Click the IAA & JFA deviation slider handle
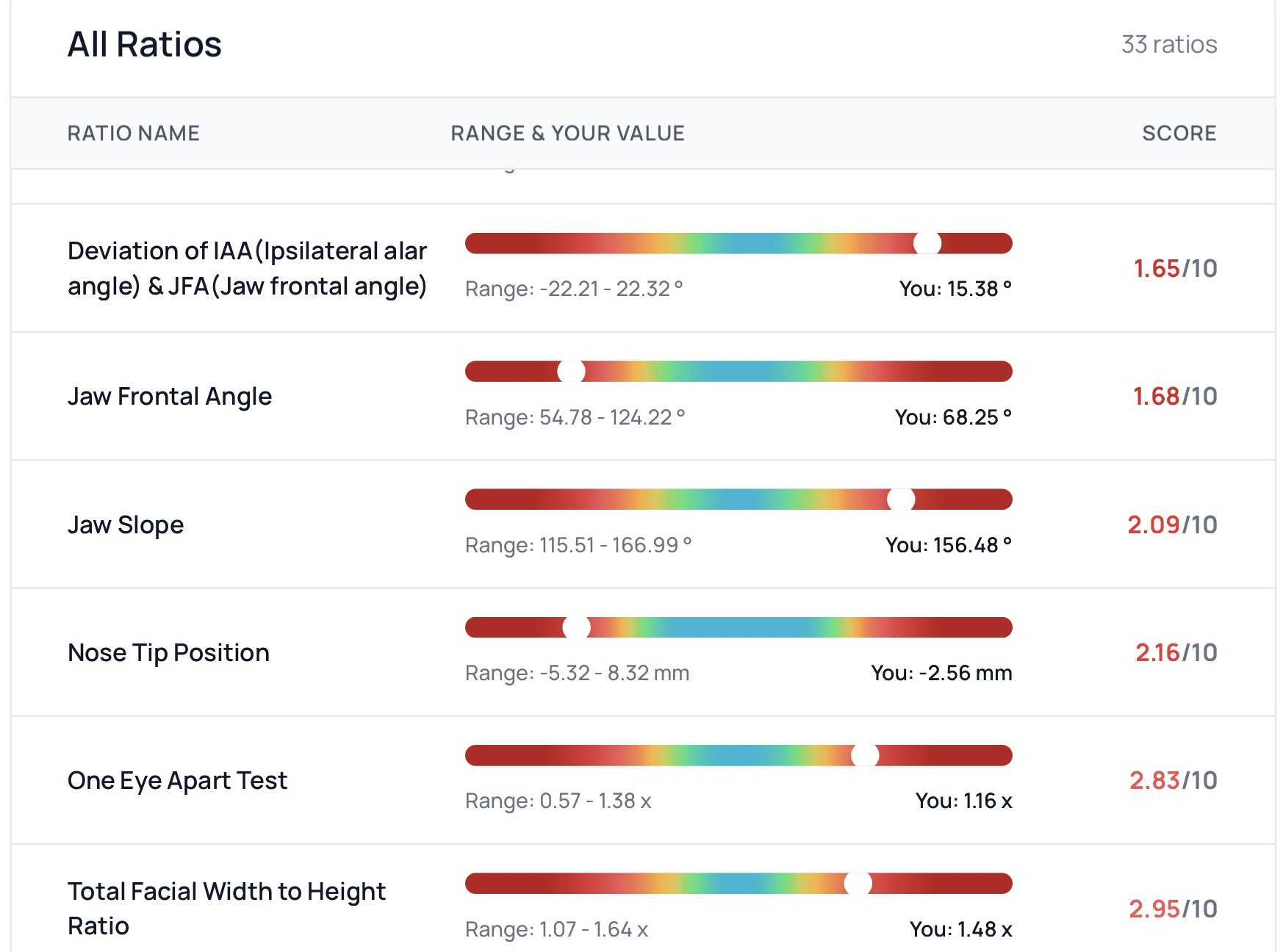1283x952 pixels. 927,243
